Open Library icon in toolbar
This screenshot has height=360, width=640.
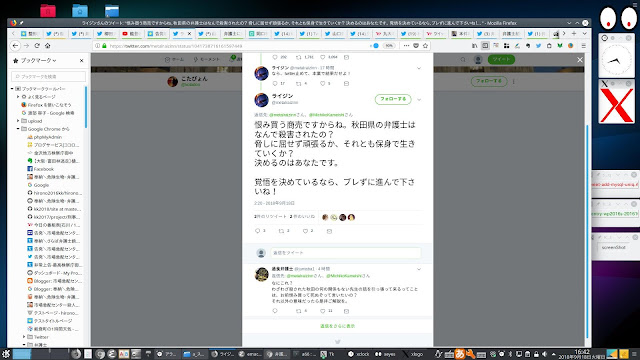[x=474, y=46]
